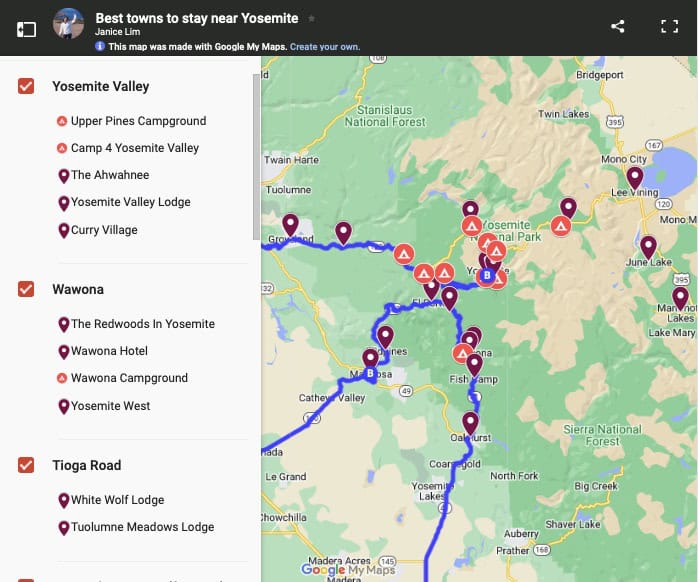Viewport: 698px width, 582px height.
Task: Open Wawona Hotel list entry
Action: [x=103, y=351]
